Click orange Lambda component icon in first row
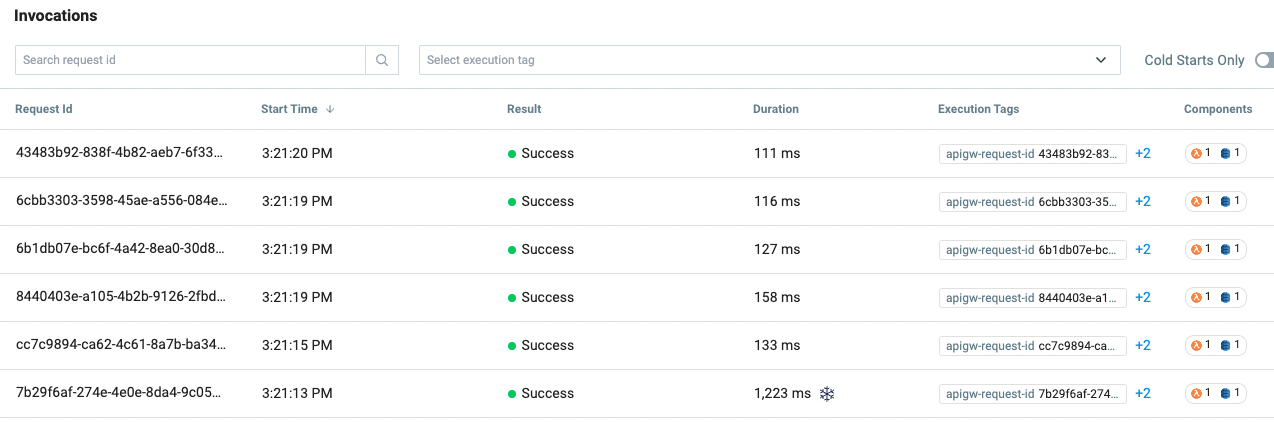The width and height of the screenshot is (1274, 424). click(x=1195, y=154)
